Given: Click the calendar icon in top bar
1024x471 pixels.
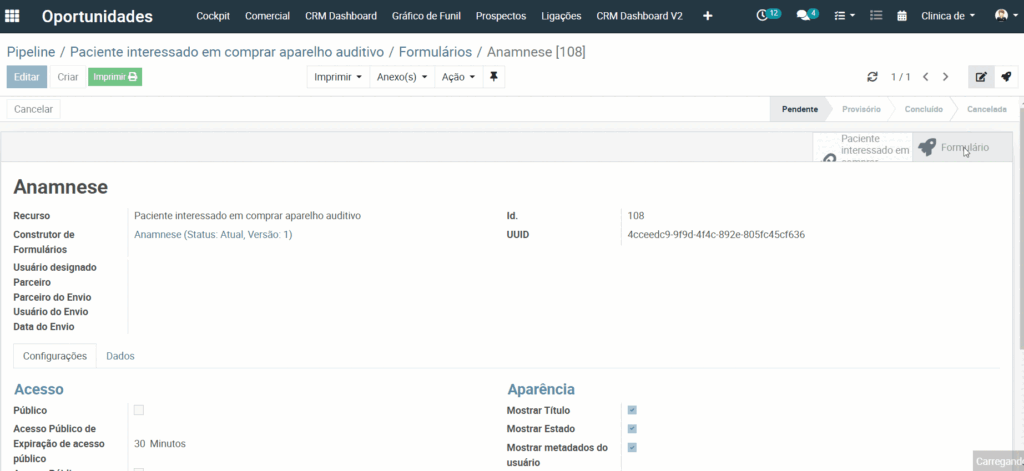Looking at the screenshot, I should [902, 16].
